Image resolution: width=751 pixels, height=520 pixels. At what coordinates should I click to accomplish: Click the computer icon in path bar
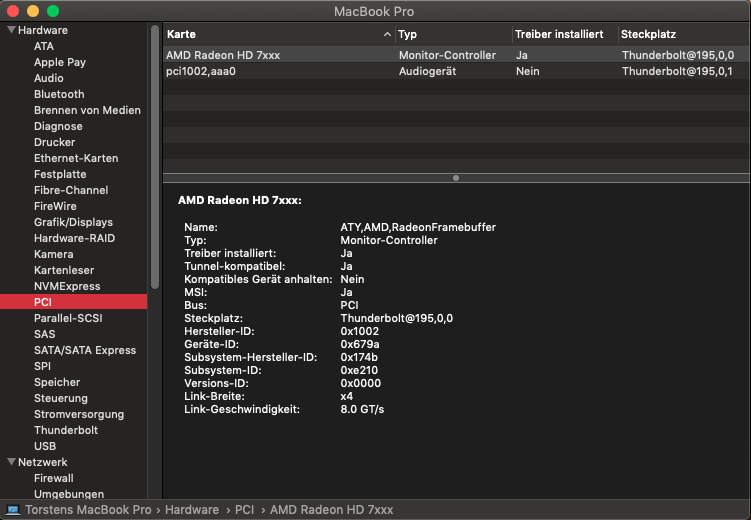coord(13,510)
